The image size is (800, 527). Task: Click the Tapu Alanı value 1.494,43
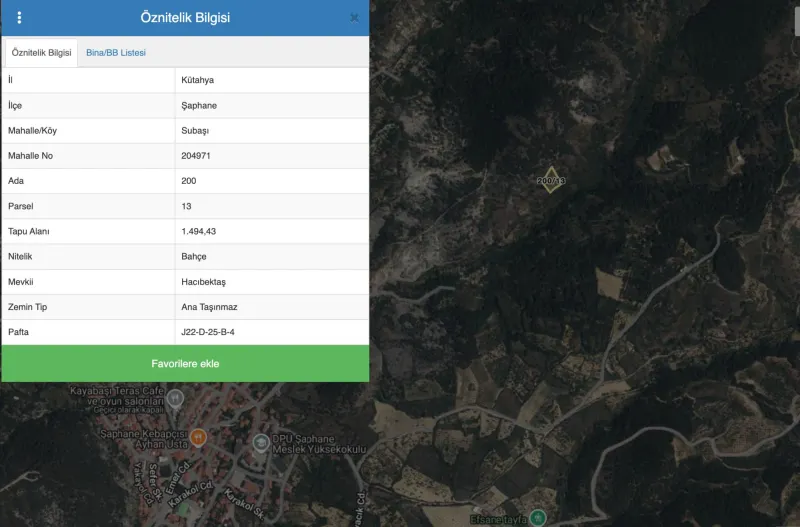[198, 231]
